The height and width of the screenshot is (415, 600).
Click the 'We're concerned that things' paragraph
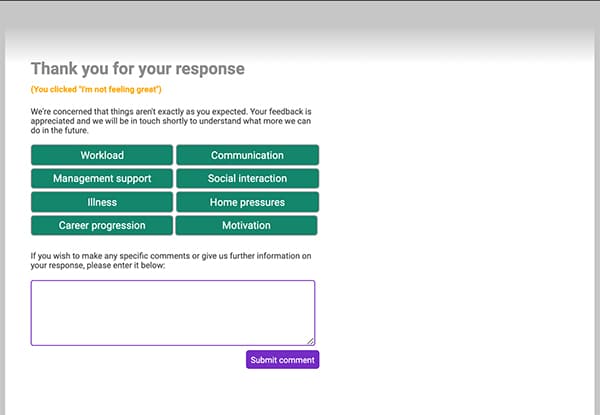(x=171, y=121)
